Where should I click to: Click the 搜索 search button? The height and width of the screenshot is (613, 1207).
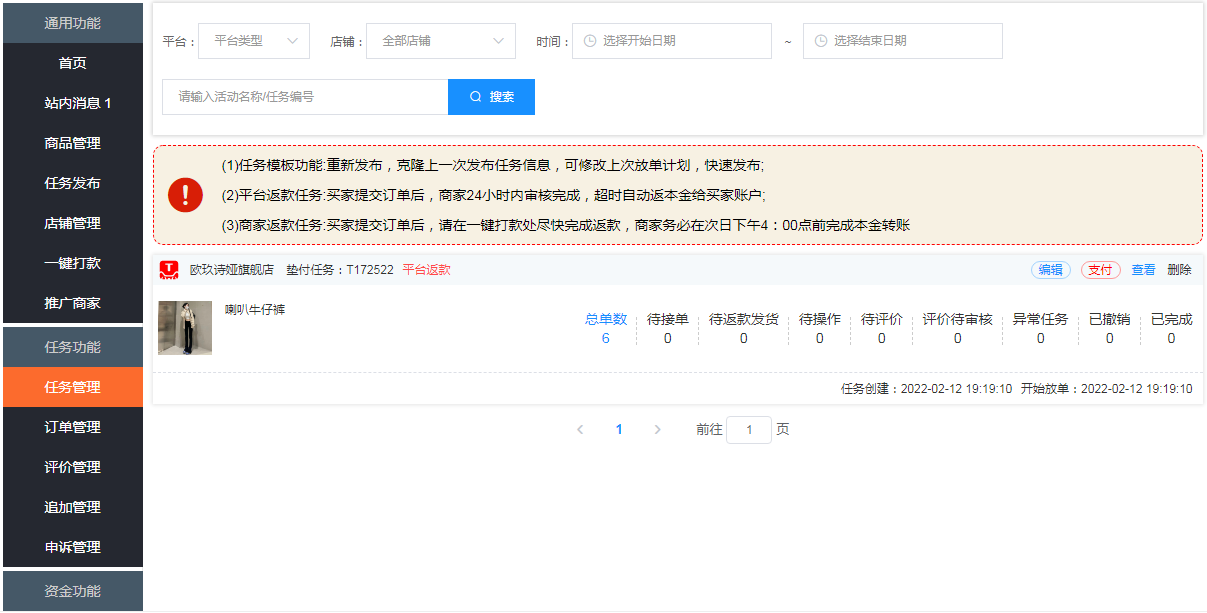click(x=491, y=97)
